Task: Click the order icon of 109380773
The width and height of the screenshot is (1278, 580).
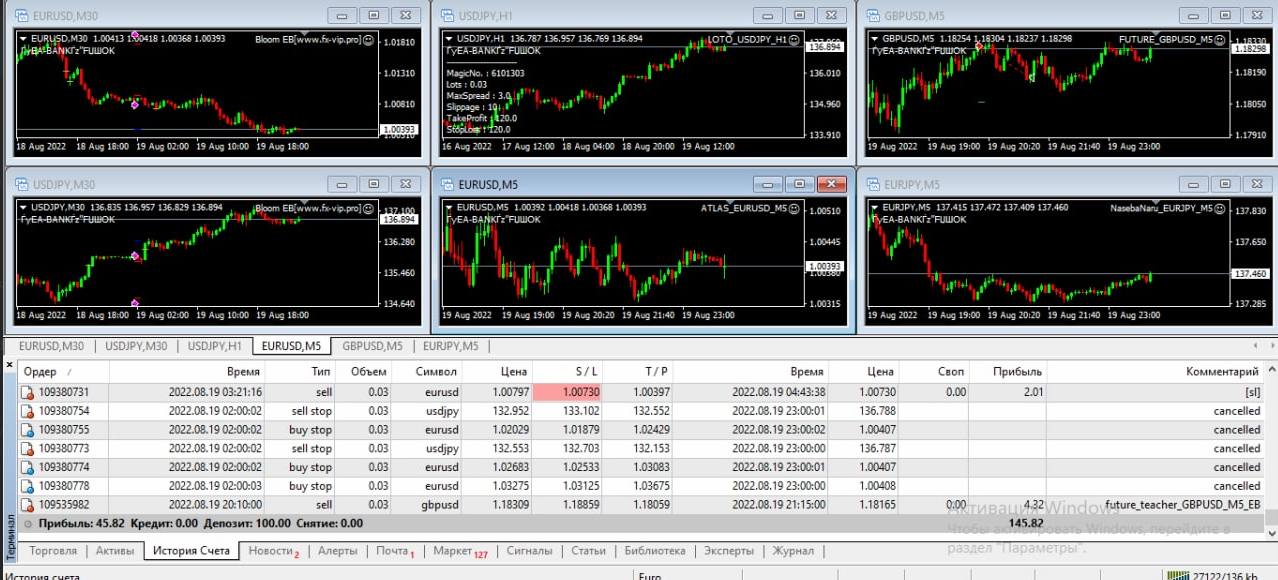Action: click(x=29, y=449)
